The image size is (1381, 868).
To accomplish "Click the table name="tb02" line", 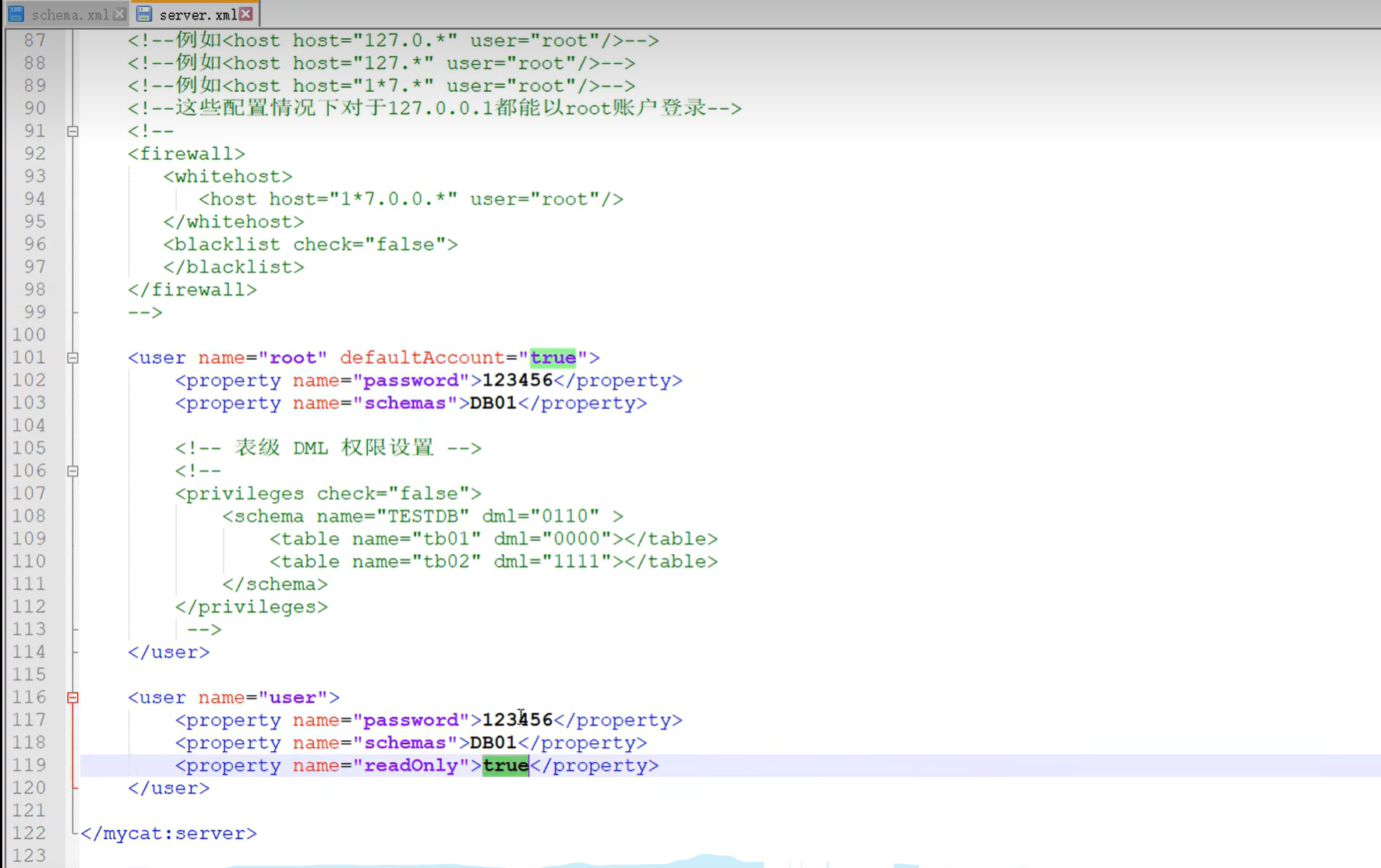I will (493, 561).
